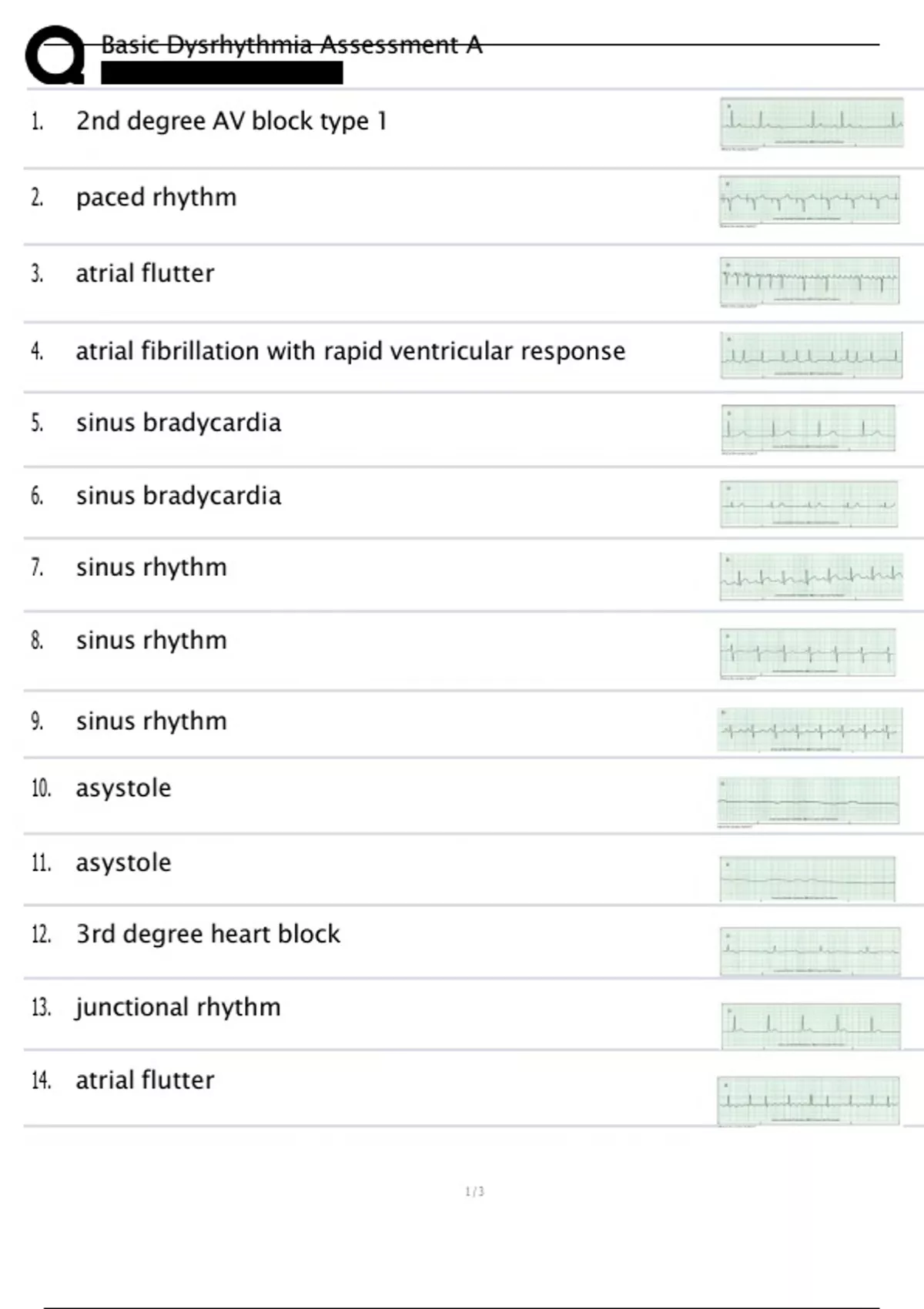Click the 'paced rhythm' answer text
This screenshot has width=924, height=1309.
(156, 198)
